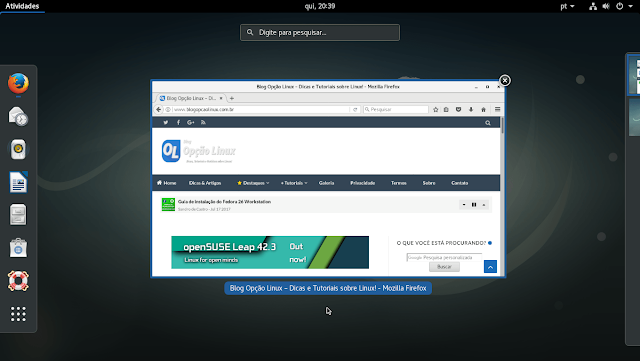This screenshot has height=361, width=640.
Task: Click Atividades in the top bar
Action: point(22,6)
